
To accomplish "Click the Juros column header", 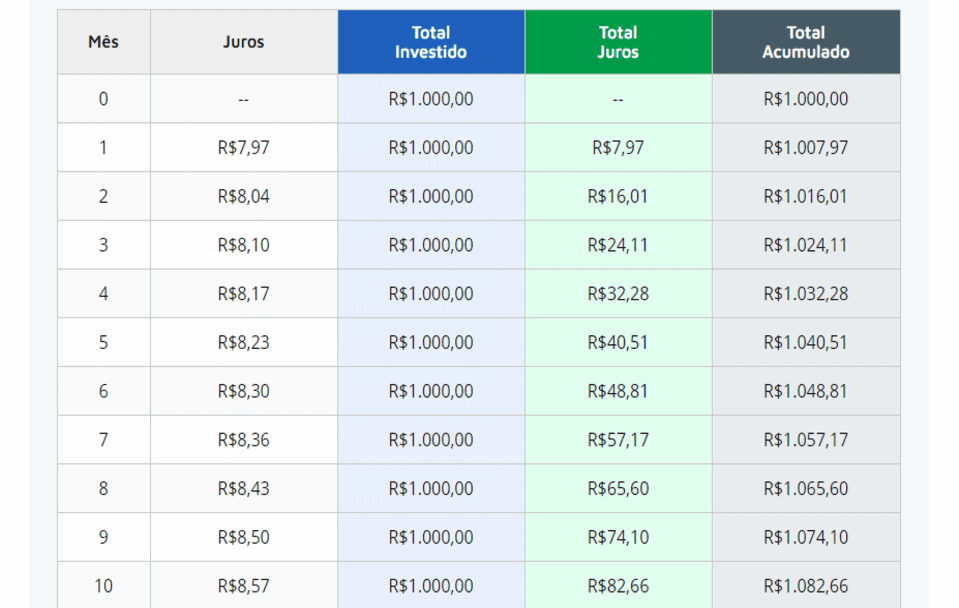I will pos(243,42).
